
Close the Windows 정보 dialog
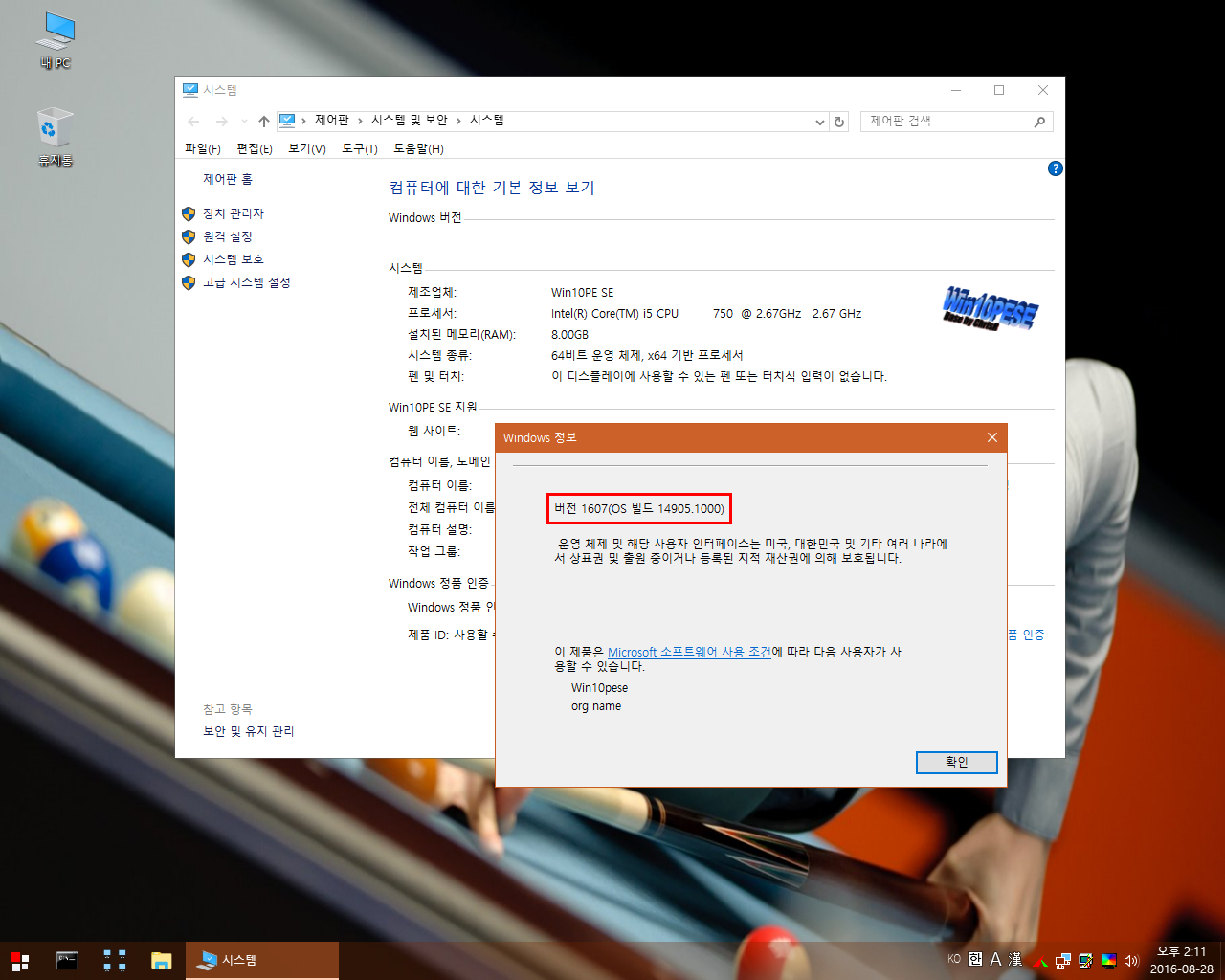click(x=992, y=437)
